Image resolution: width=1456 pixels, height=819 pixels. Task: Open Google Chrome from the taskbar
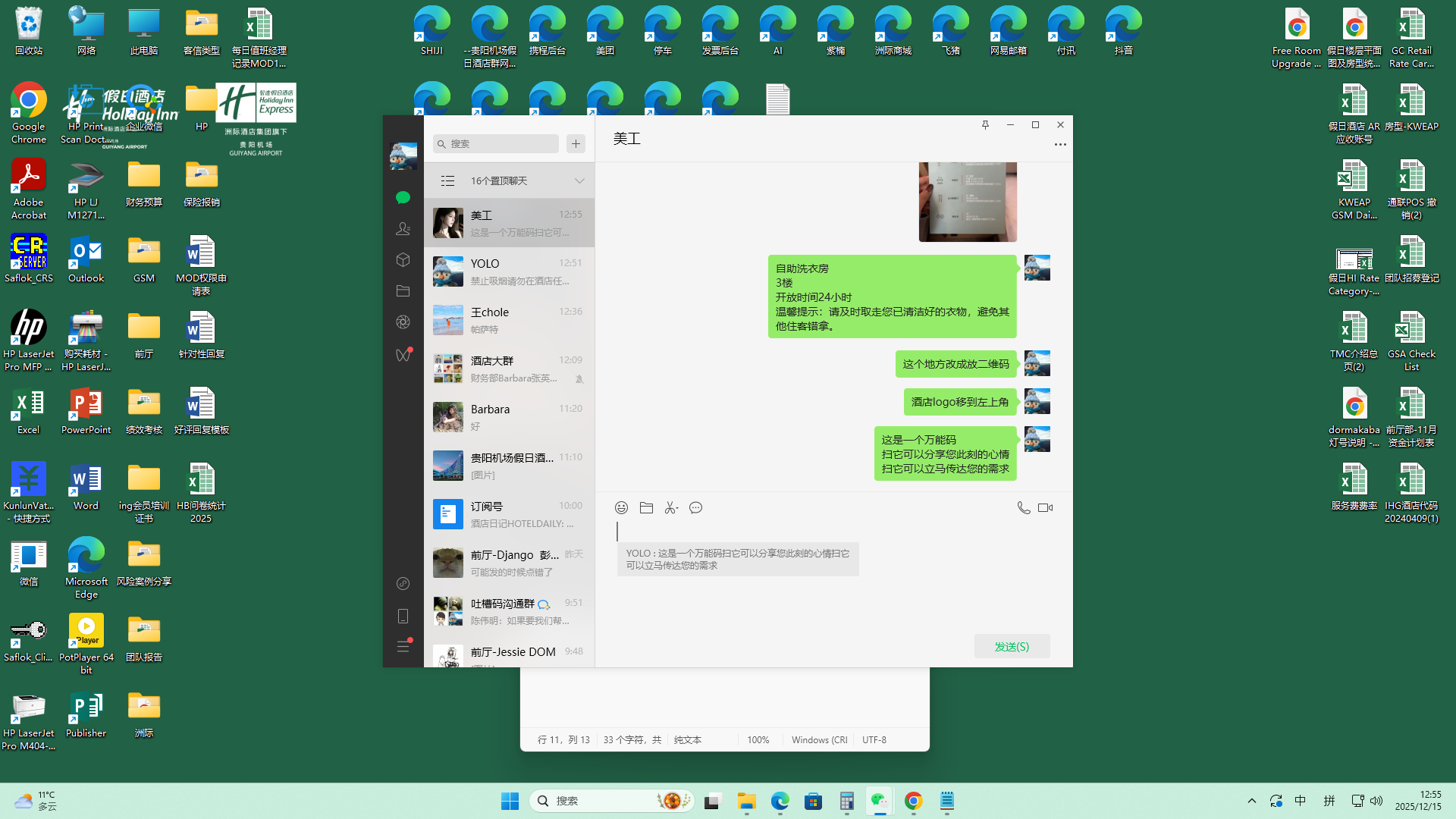913,801
